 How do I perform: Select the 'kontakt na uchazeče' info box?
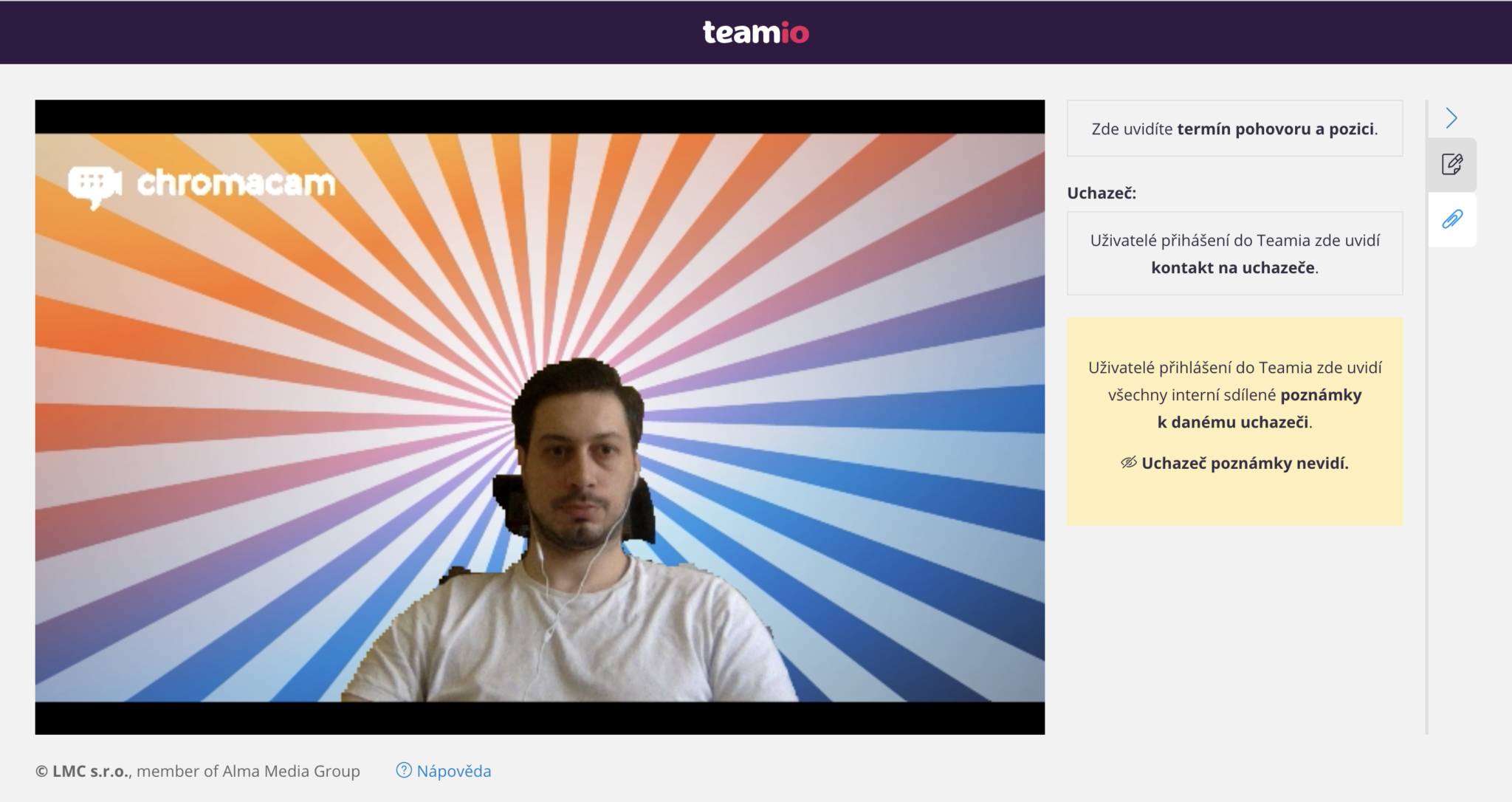pos(1234,253)
